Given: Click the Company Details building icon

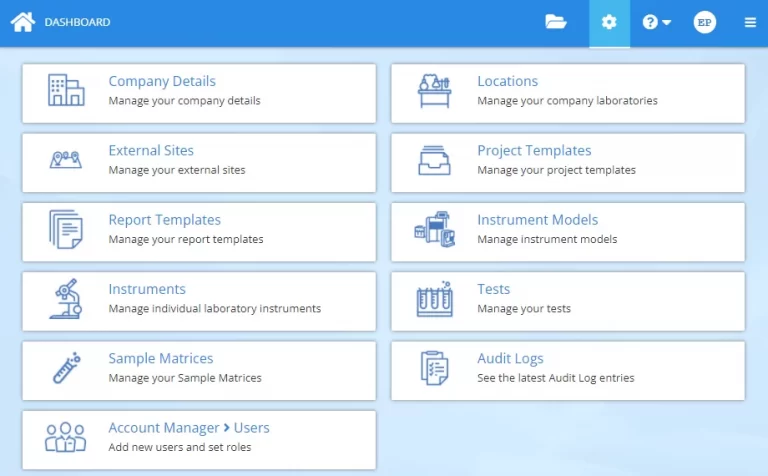Looking at the screenshot, I should [x=66, y=91].
